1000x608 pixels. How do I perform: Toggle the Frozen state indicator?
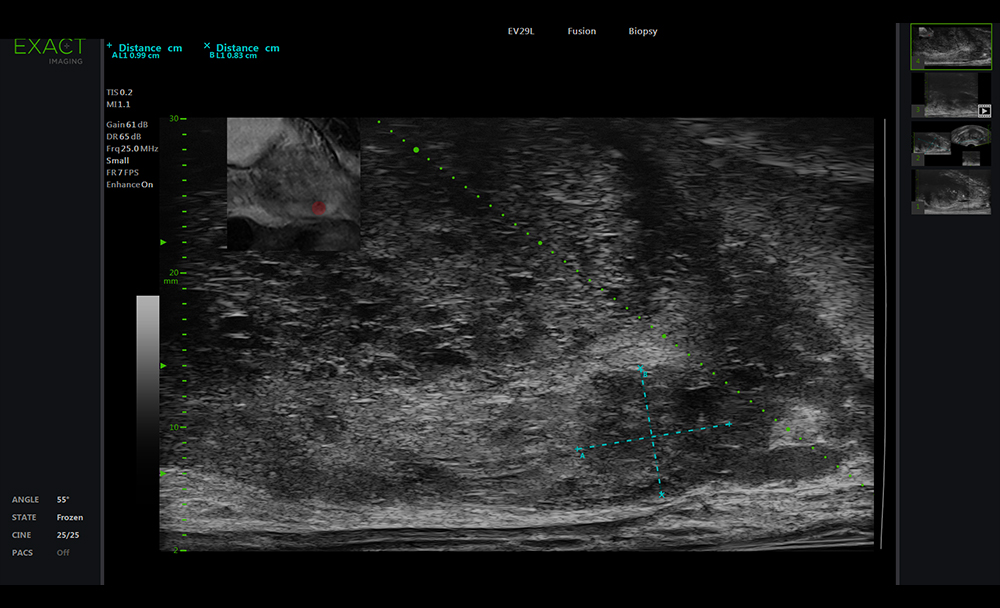pyautogui.click(x=69, y=518)
